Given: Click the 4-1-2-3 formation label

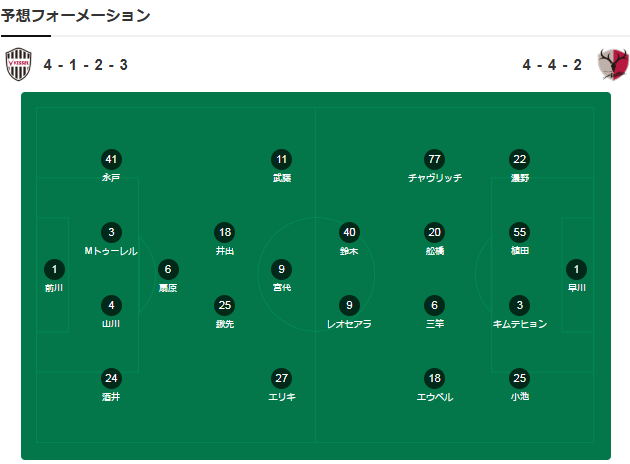Looking at the screenshot, I should tap(85, 65).
